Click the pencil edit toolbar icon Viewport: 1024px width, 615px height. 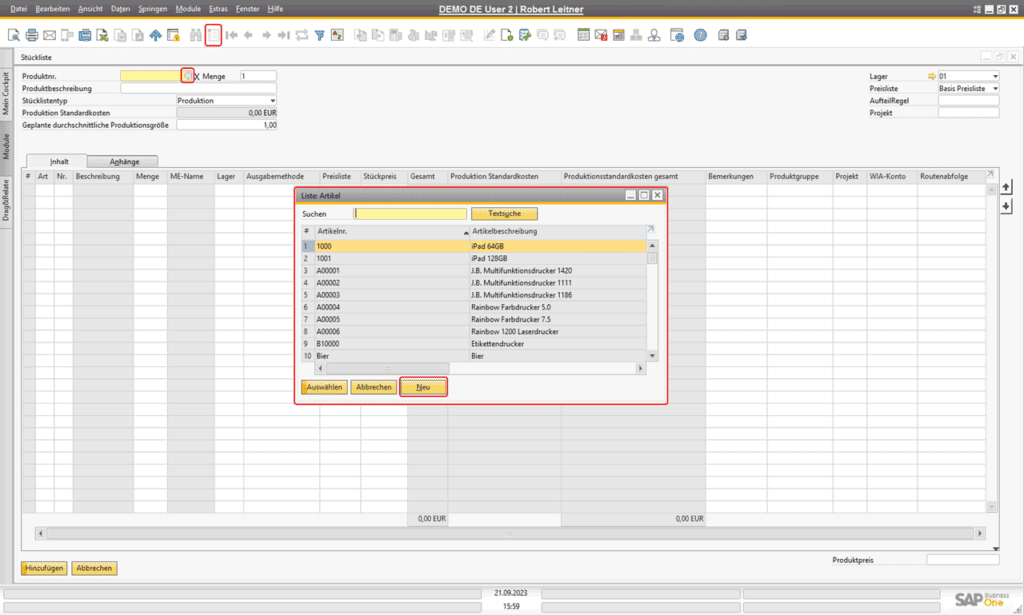(489, 35)
